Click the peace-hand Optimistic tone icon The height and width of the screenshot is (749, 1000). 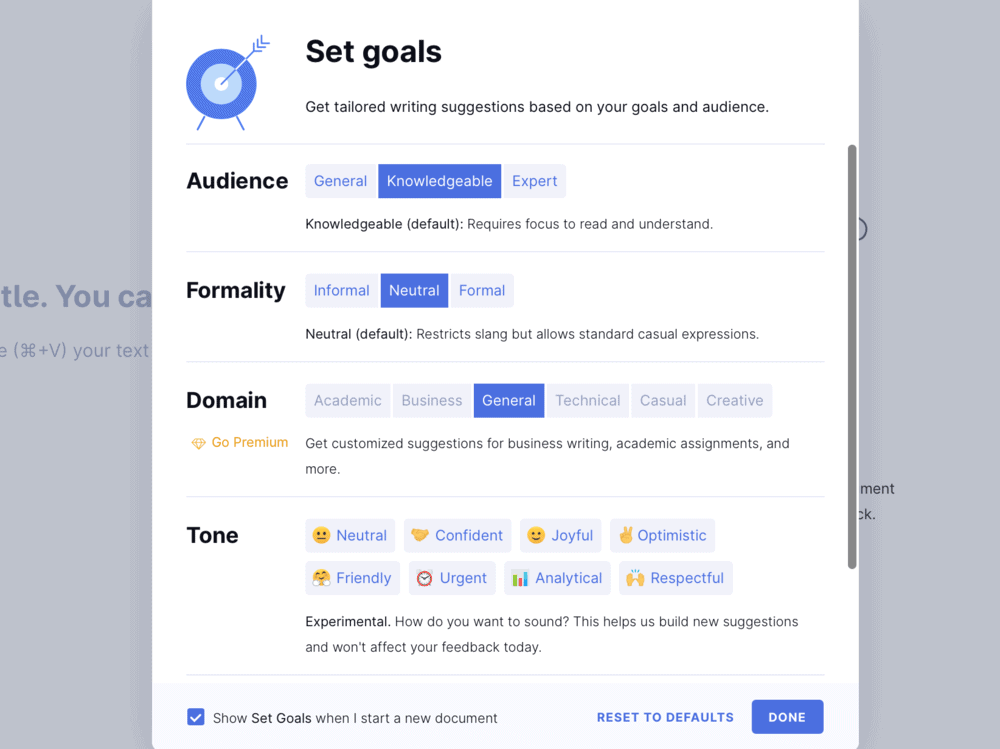626,535
